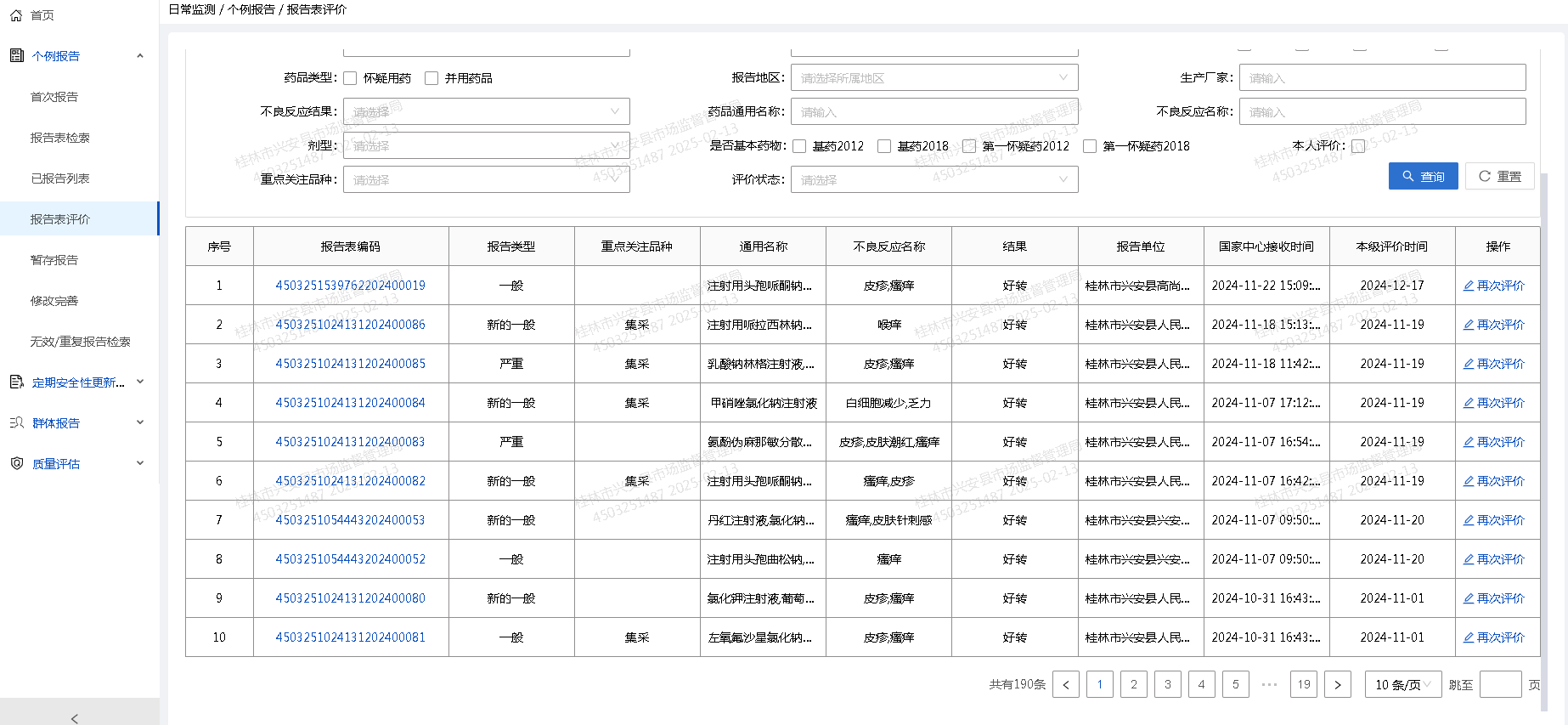1568x725 pixels.
Task: Click the 群体报告 group icon
Action: [16, 423]
